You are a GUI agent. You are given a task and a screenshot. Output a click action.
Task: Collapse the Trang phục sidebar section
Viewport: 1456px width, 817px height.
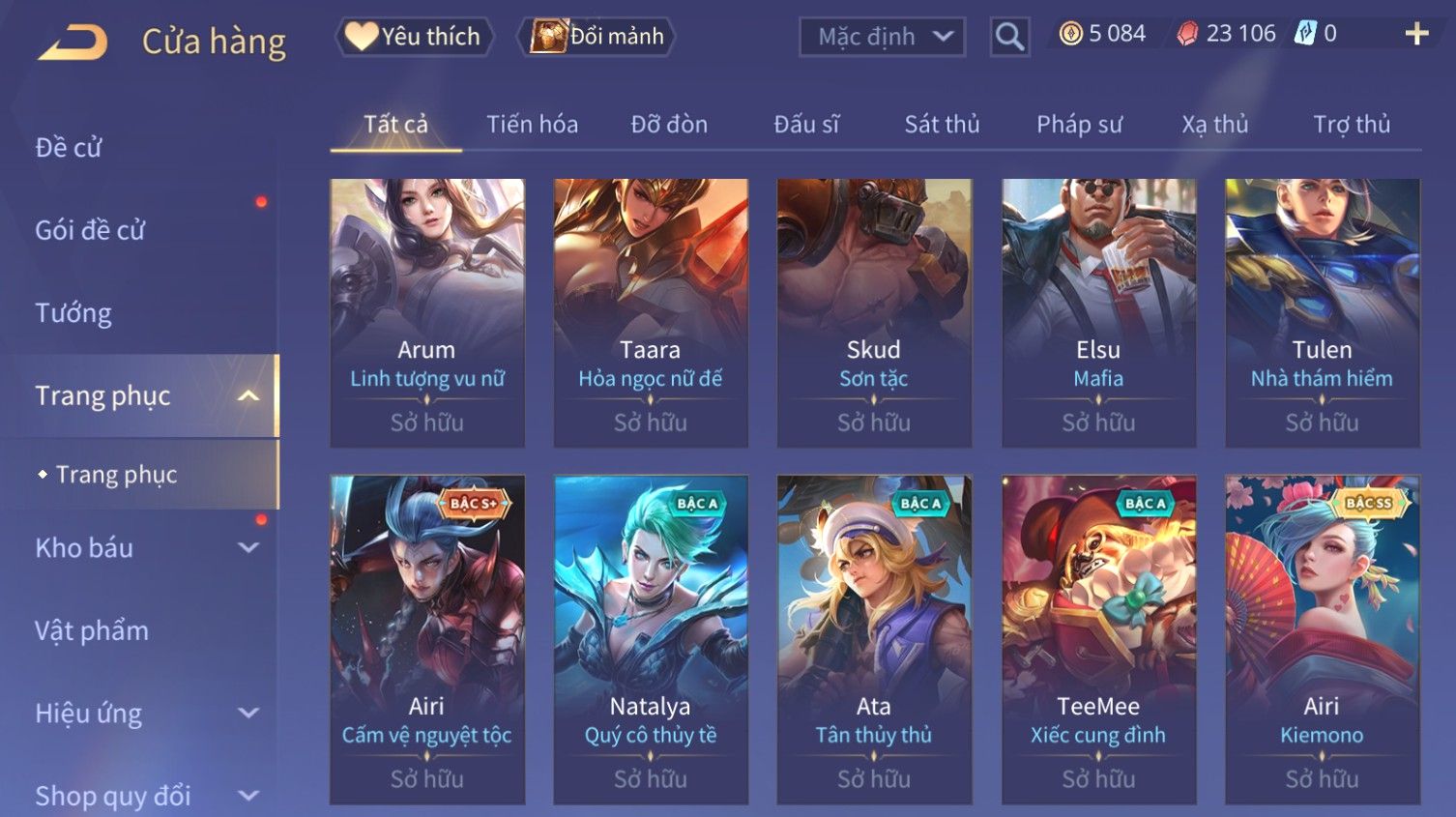248,395
